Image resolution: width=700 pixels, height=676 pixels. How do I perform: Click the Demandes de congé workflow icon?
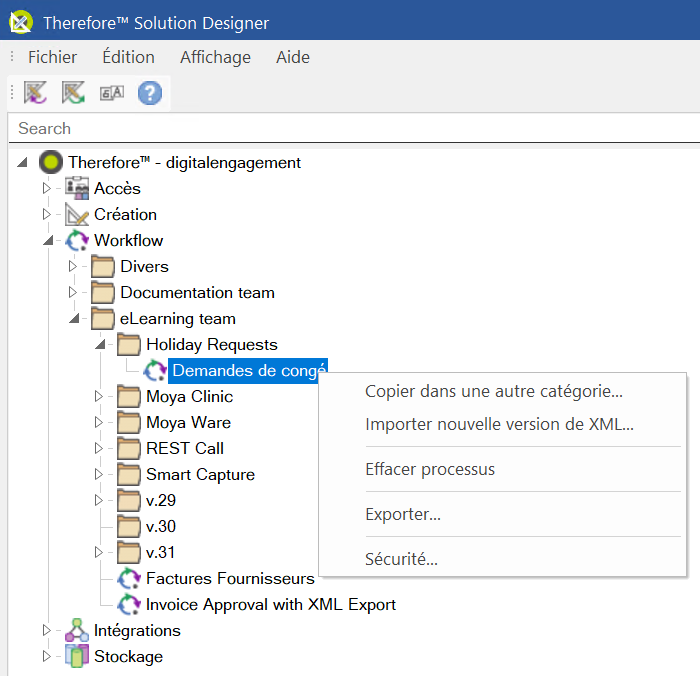pos(155,370)
